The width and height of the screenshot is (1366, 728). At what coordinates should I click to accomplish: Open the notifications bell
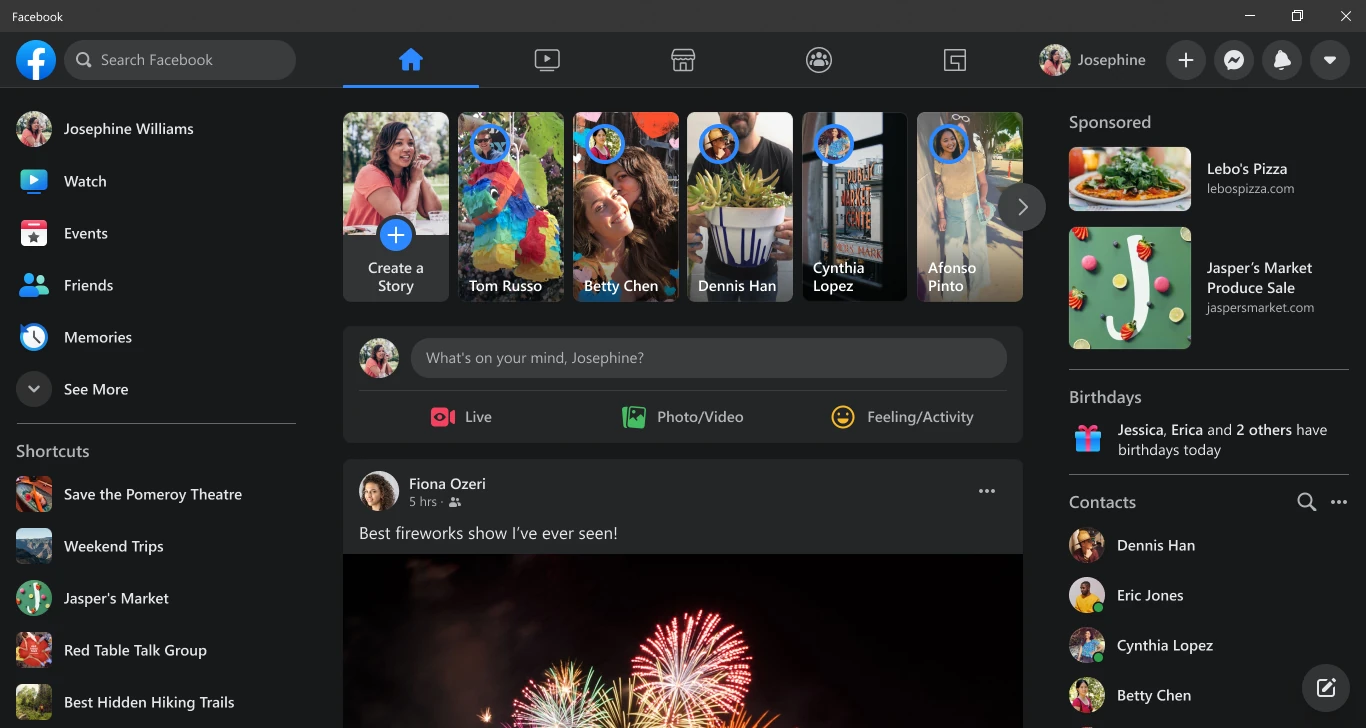(x=1282, y=60)
